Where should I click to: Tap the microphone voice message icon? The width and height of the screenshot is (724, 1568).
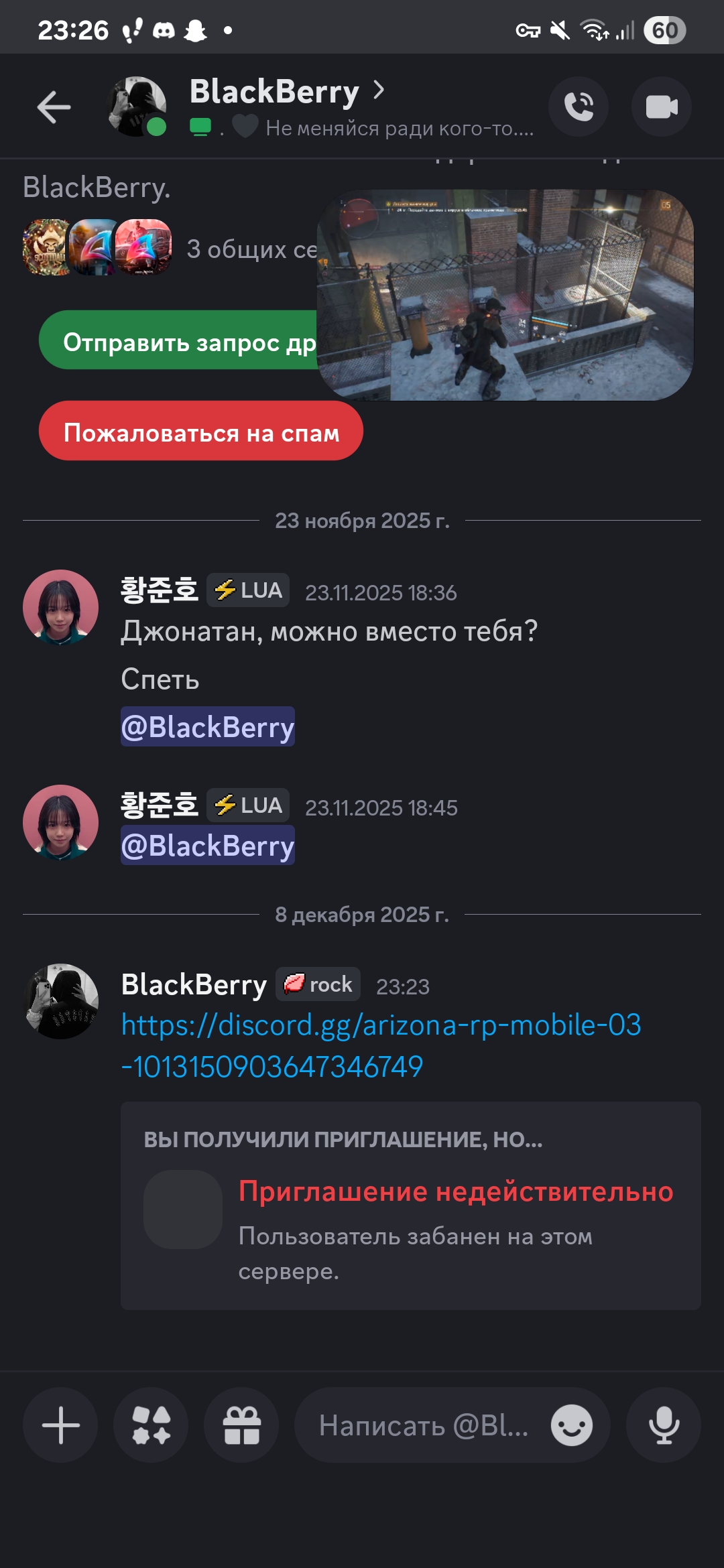pos(664,1425)
